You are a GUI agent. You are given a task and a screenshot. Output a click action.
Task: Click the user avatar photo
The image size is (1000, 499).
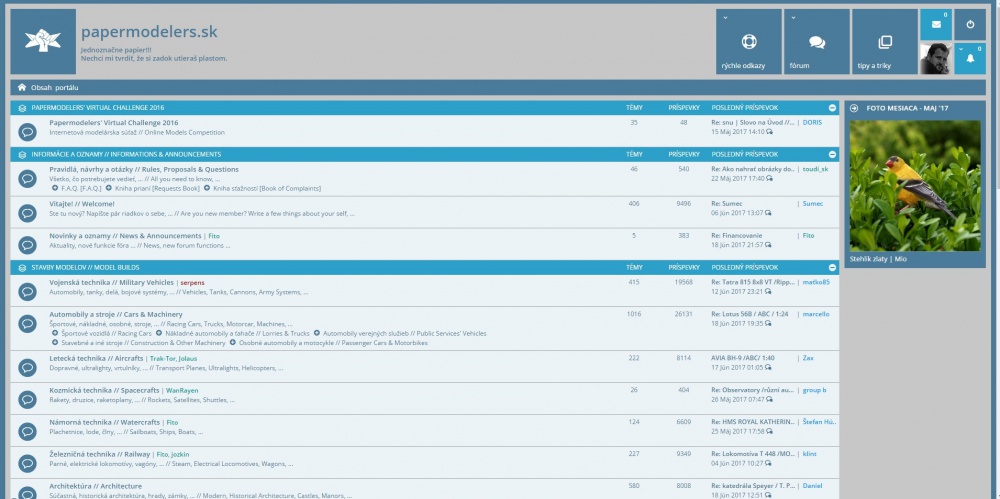(x=936, y=58)
